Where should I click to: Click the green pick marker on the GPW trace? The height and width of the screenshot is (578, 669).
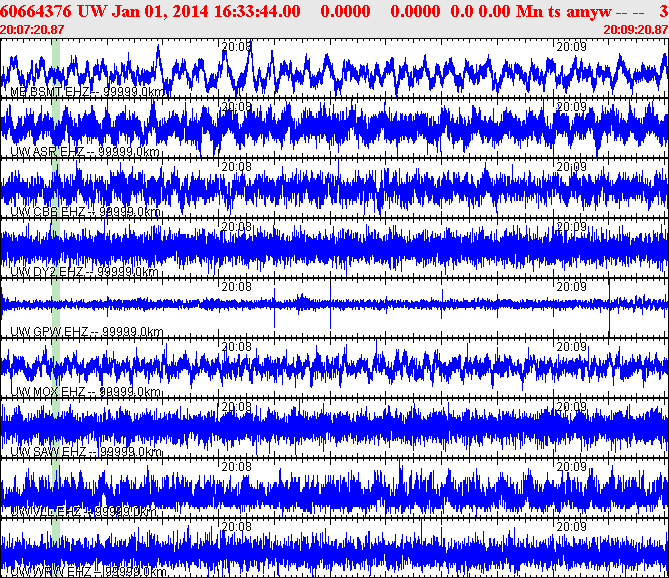56,308
